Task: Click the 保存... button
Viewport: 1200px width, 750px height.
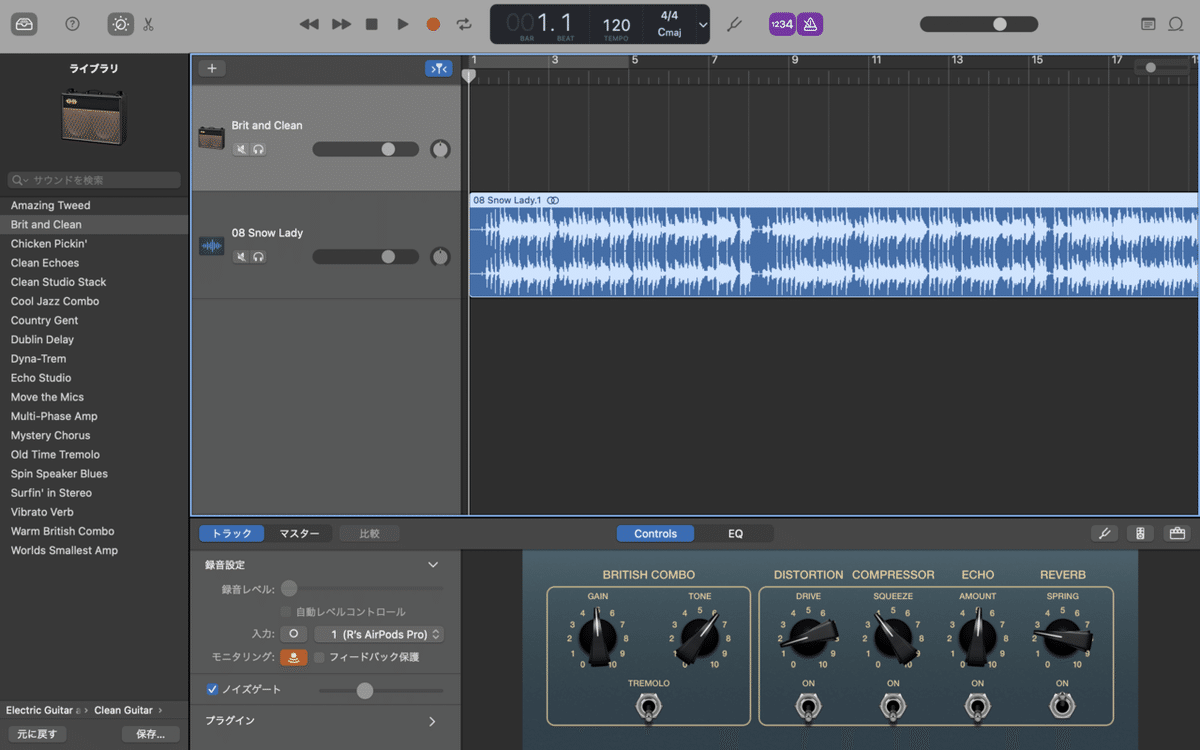Action: (x=151, y=734)
